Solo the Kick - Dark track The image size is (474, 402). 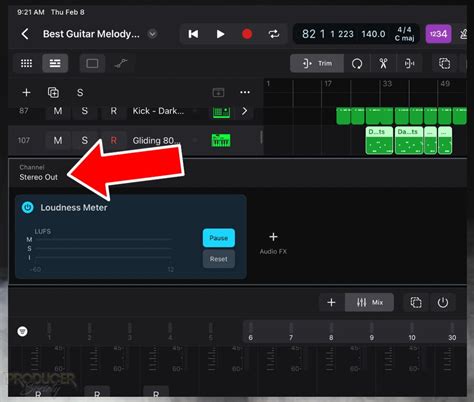[85, 111]
